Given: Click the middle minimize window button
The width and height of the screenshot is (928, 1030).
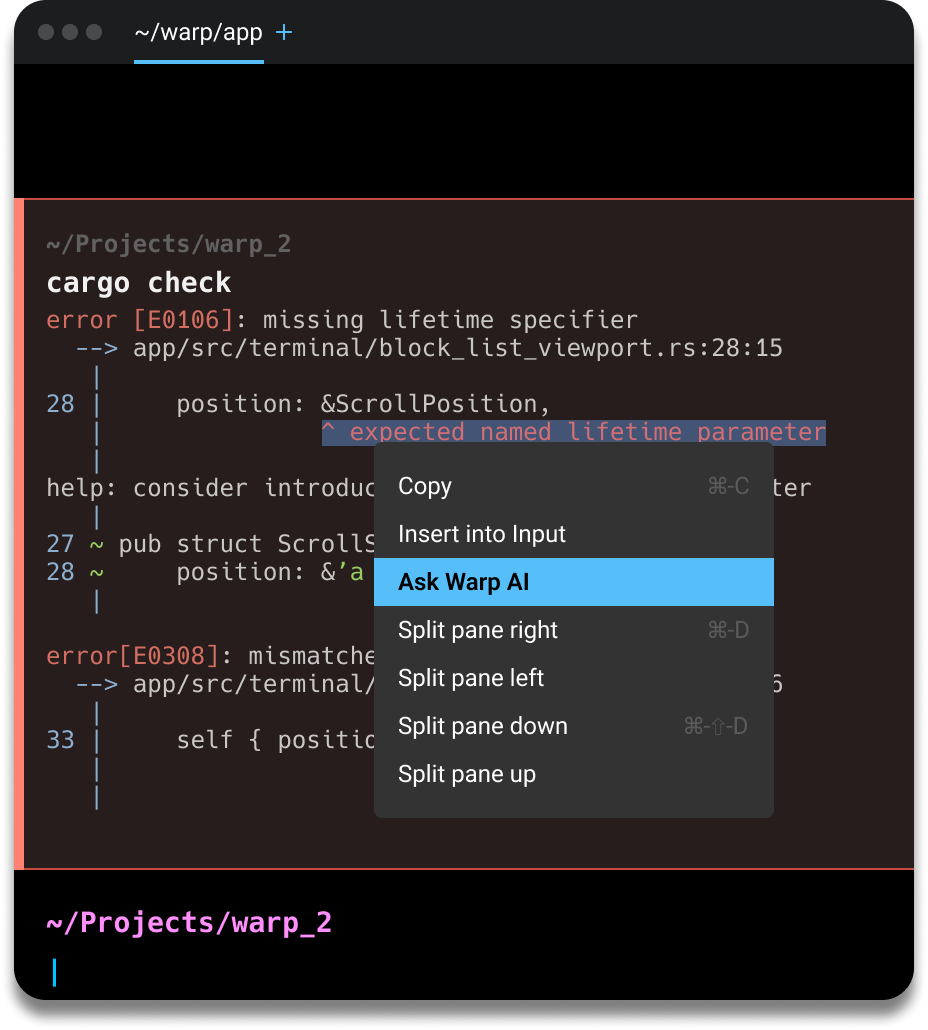Looking at the screenshot, I should click(70, 32).
